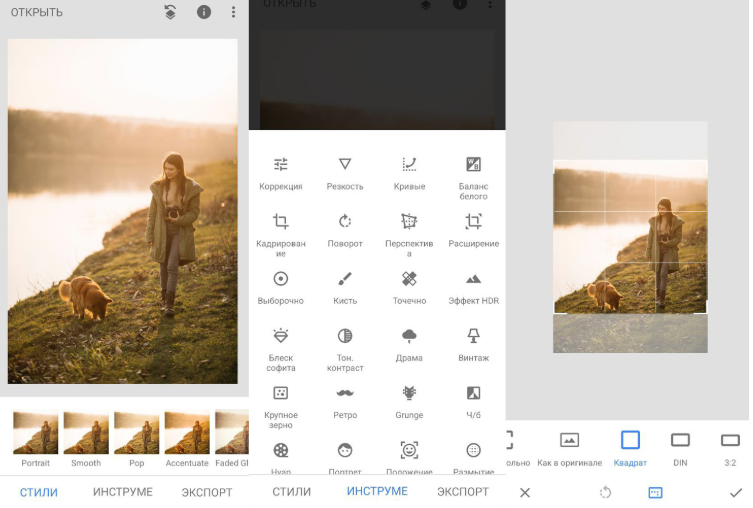753x508 pixels.
Task: Open the edit stack layers menu
Action: pyautogui.click(x=171, y=12)
